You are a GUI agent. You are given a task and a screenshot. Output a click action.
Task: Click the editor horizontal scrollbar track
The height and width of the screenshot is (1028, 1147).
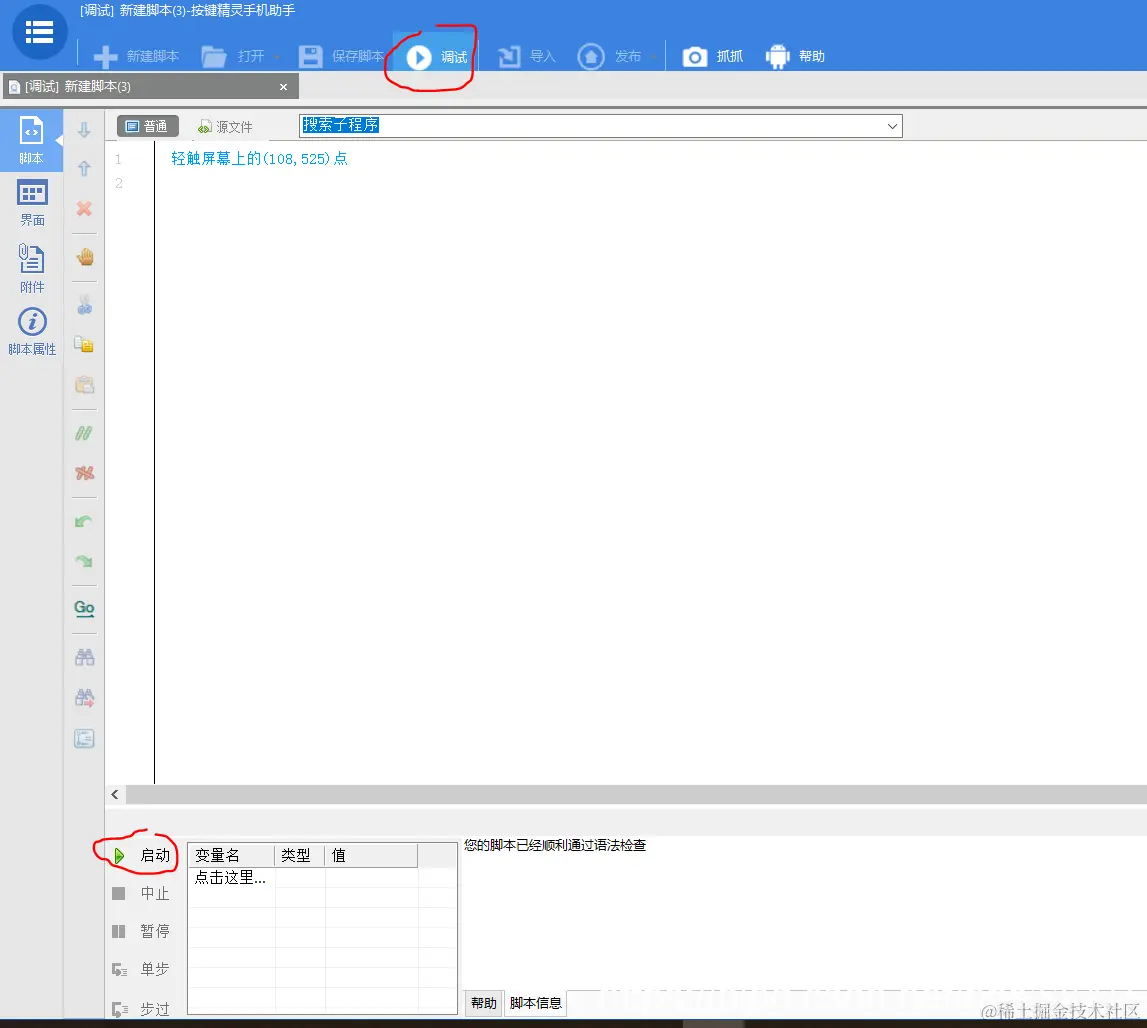pos(636,795)
